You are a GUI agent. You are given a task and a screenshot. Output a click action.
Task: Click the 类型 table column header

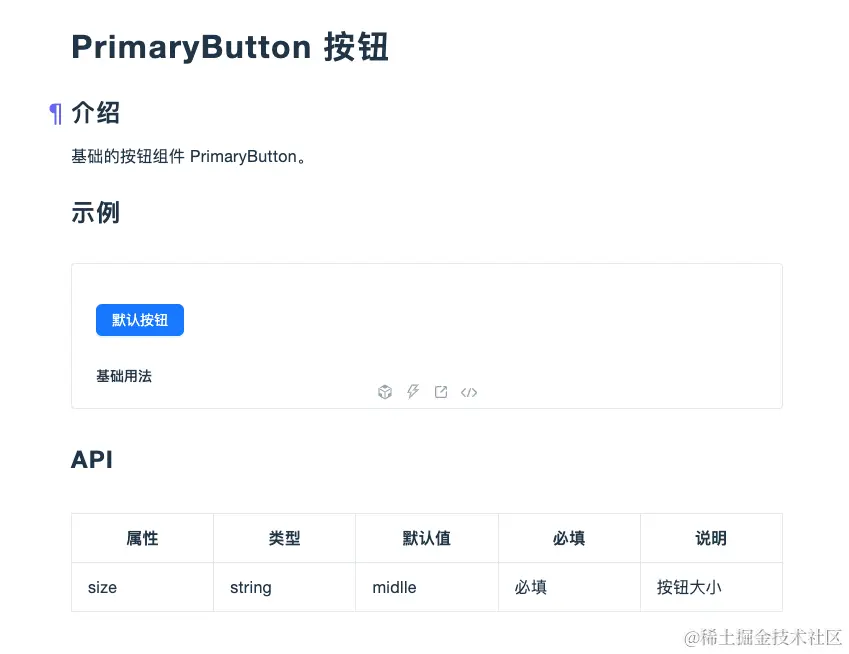point(284,538)
